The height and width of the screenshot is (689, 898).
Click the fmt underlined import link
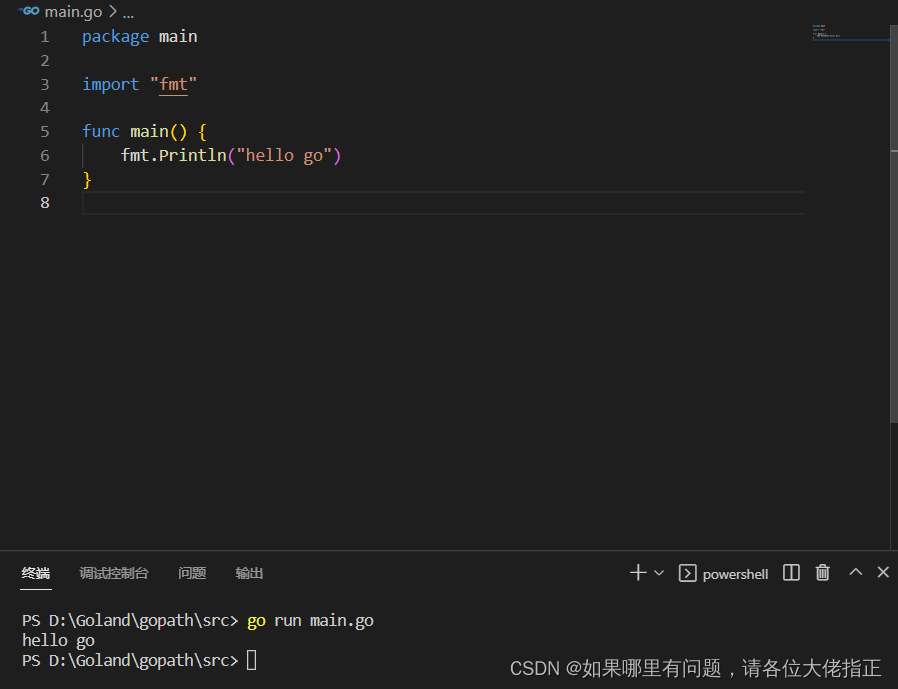(x=173, y=84)
